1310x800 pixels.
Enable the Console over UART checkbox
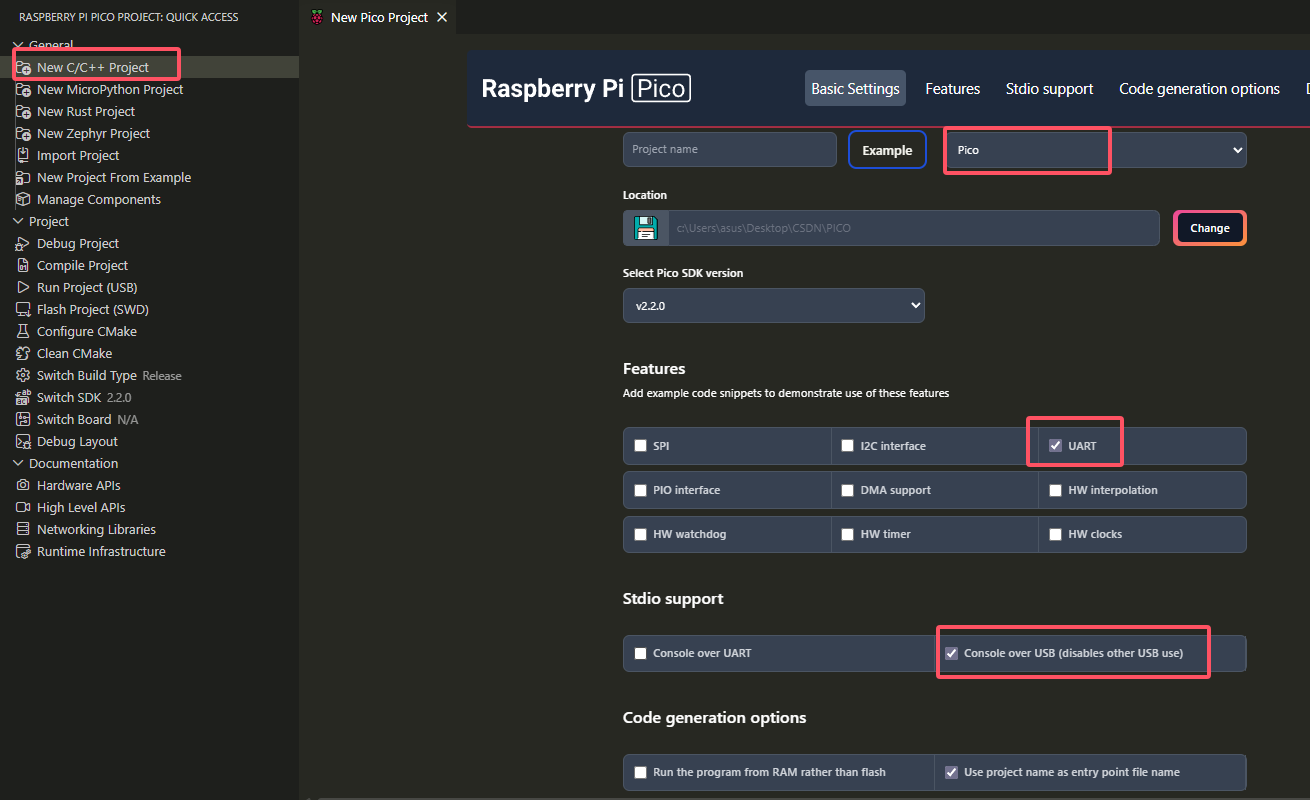[641, 653]
